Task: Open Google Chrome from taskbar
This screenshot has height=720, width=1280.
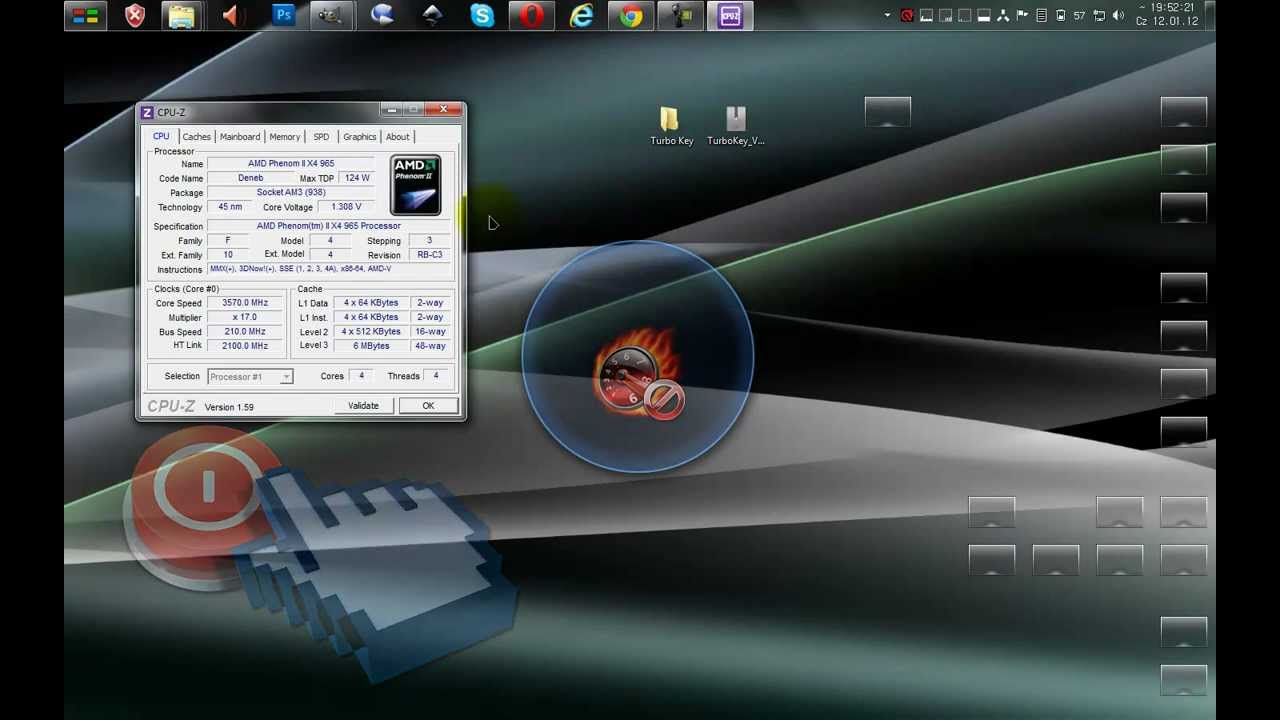Action: coord(631,15)
